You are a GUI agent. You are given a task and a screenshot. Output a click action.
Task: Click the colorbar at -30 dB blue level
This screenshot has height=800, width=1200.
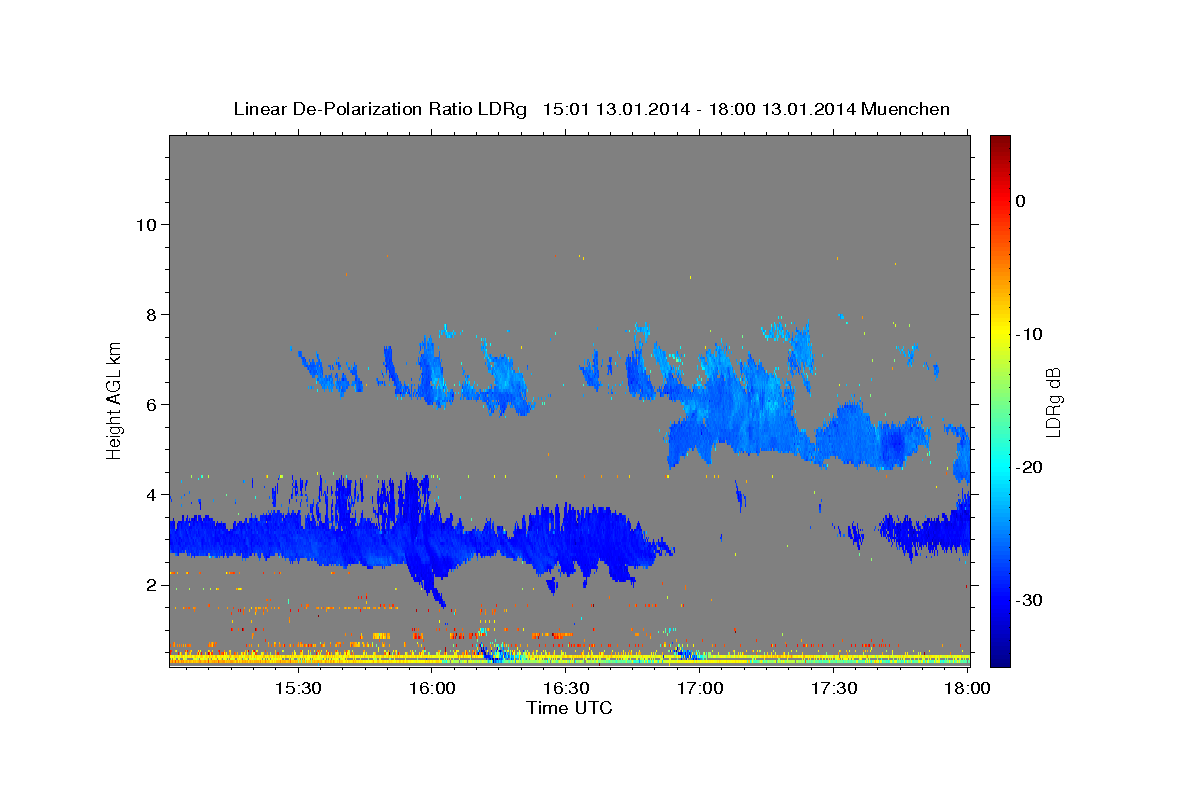pyautogui.click(x=1000, y=600)
